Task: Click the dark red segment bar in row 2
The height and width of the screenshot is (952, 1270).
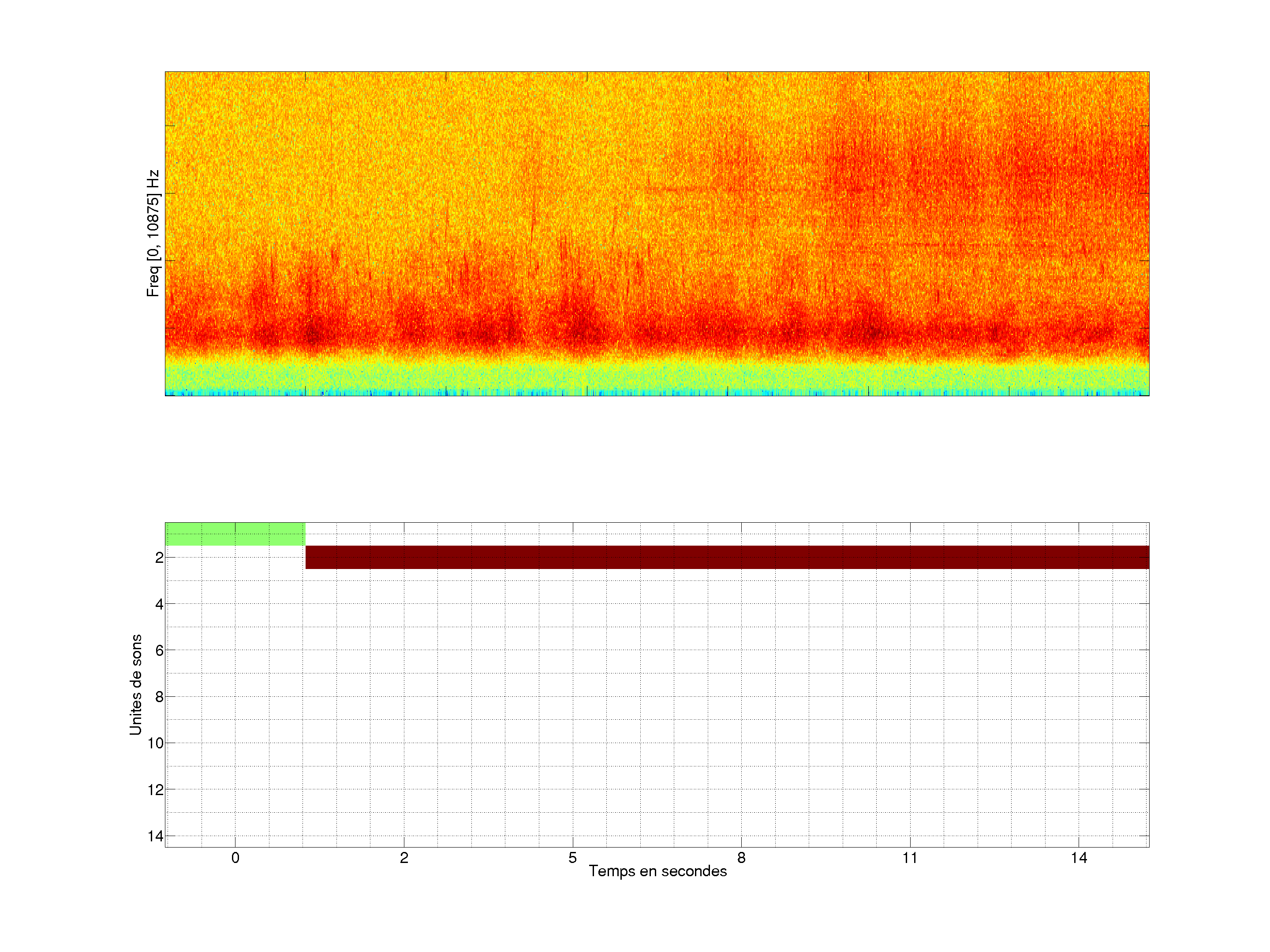Action: [727, 557]
